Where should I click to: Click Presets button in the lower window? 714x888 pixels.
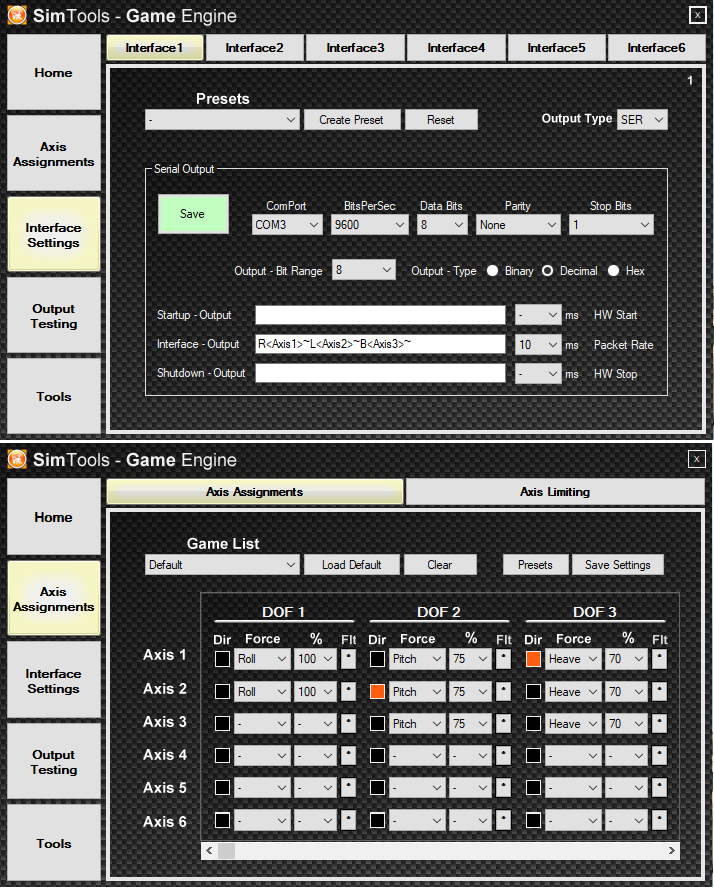pos(535,565)
